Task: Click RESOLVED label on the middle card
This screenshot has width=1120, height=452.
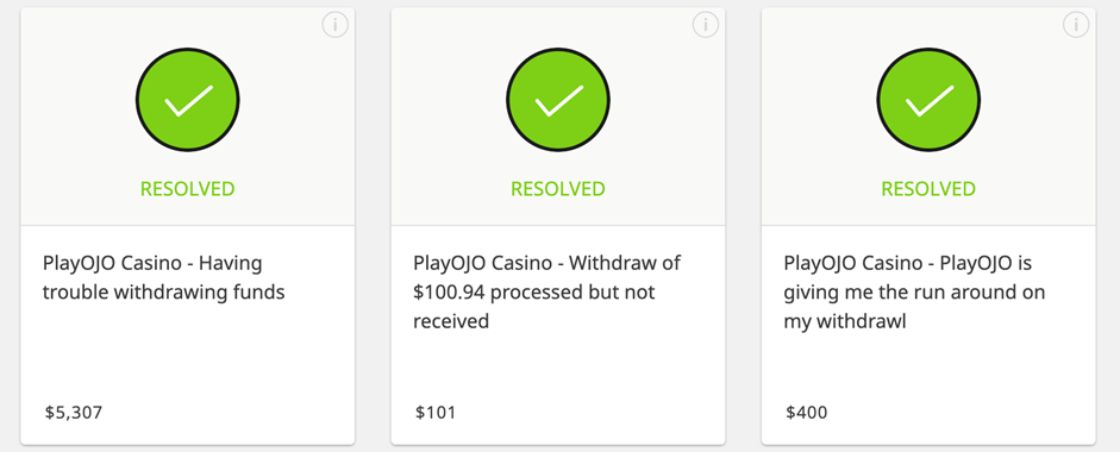Action: point(558,189)
